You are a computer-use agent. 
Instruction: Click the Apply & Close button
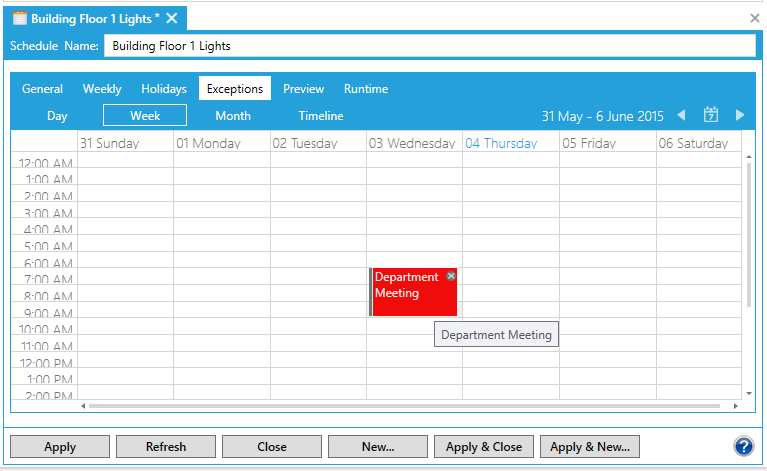pyautogui.click(x=484, y=447)
